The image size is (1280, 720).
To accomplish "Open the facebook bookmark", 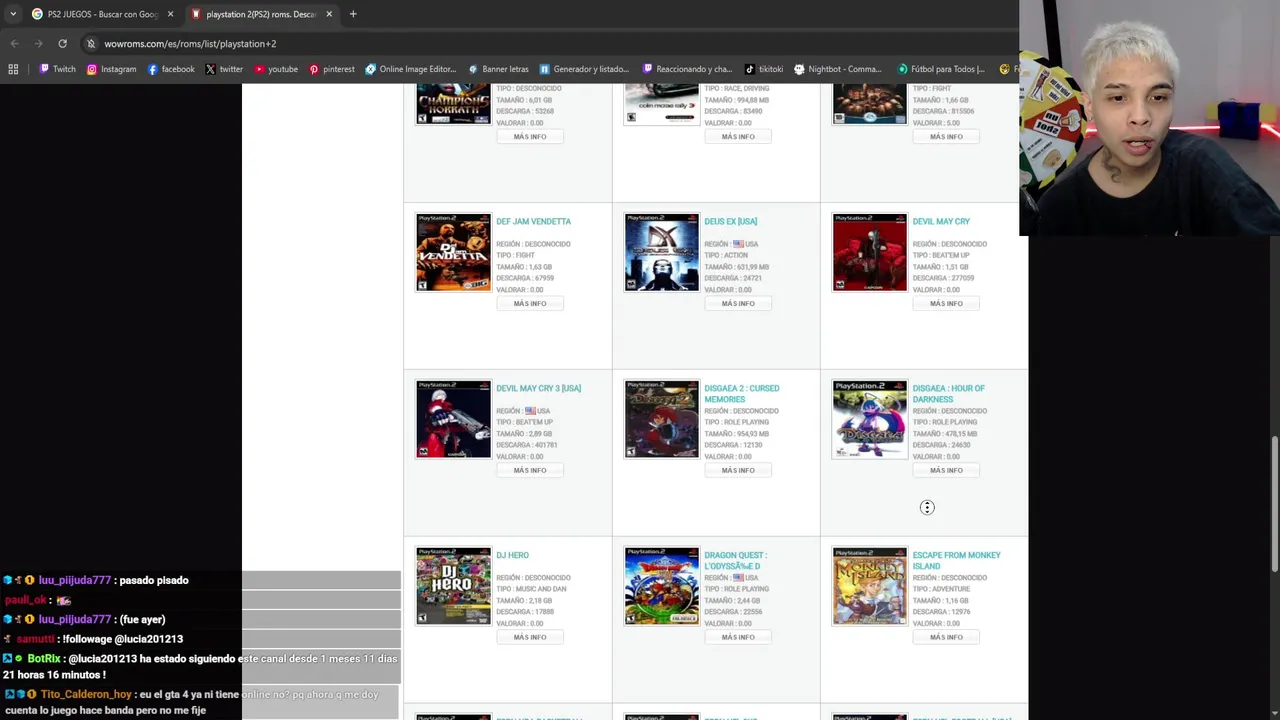I will pos(171,69).
